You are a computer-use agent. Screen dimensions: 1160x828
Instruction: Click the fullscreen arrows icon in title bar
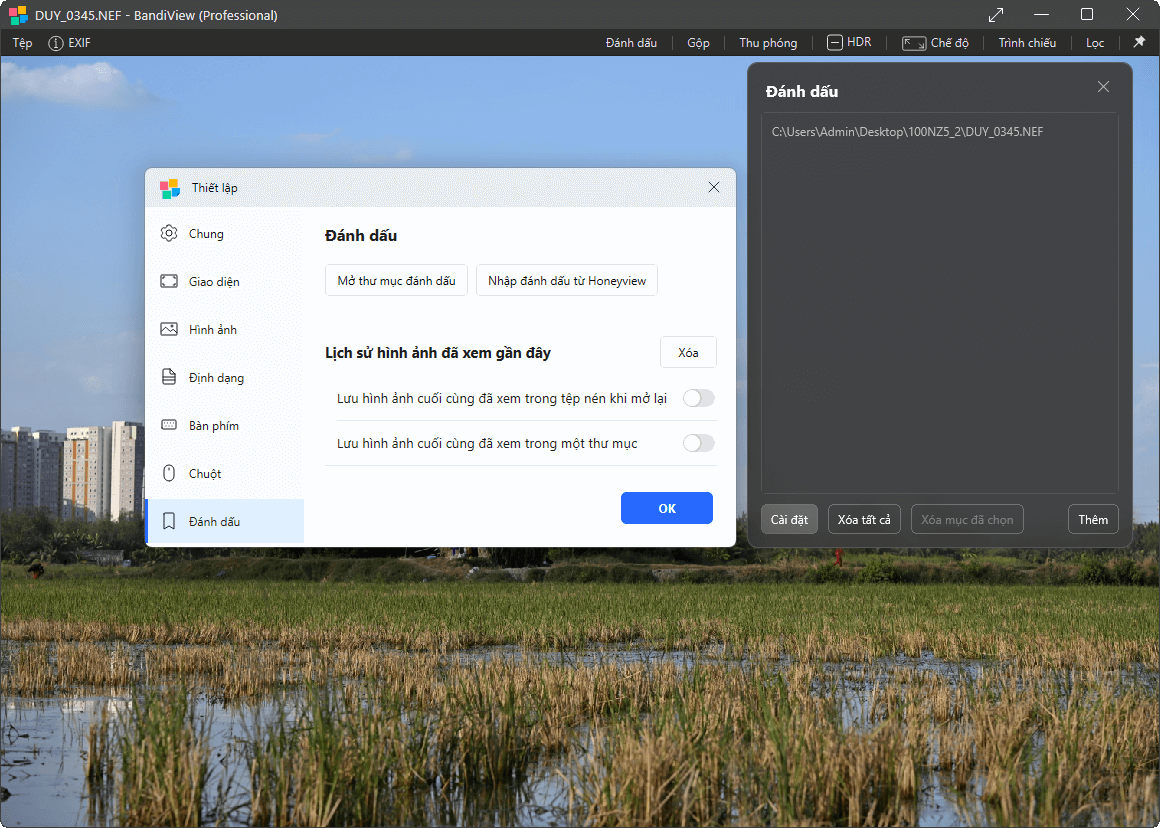(996, 15)
